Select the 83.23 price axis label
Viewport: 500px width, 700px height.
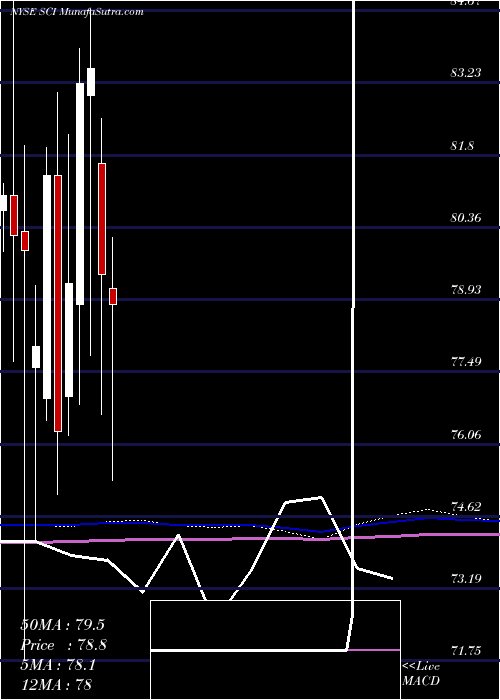point(466,73)
